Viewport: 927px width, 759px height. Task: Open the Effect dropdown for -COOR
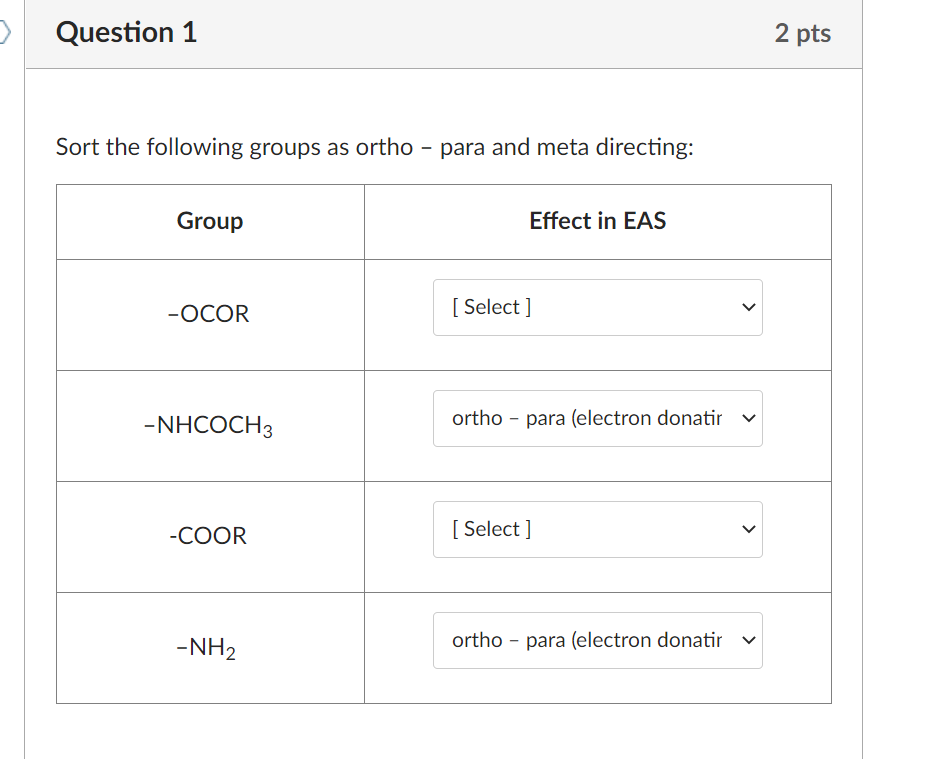coord(597,529)
